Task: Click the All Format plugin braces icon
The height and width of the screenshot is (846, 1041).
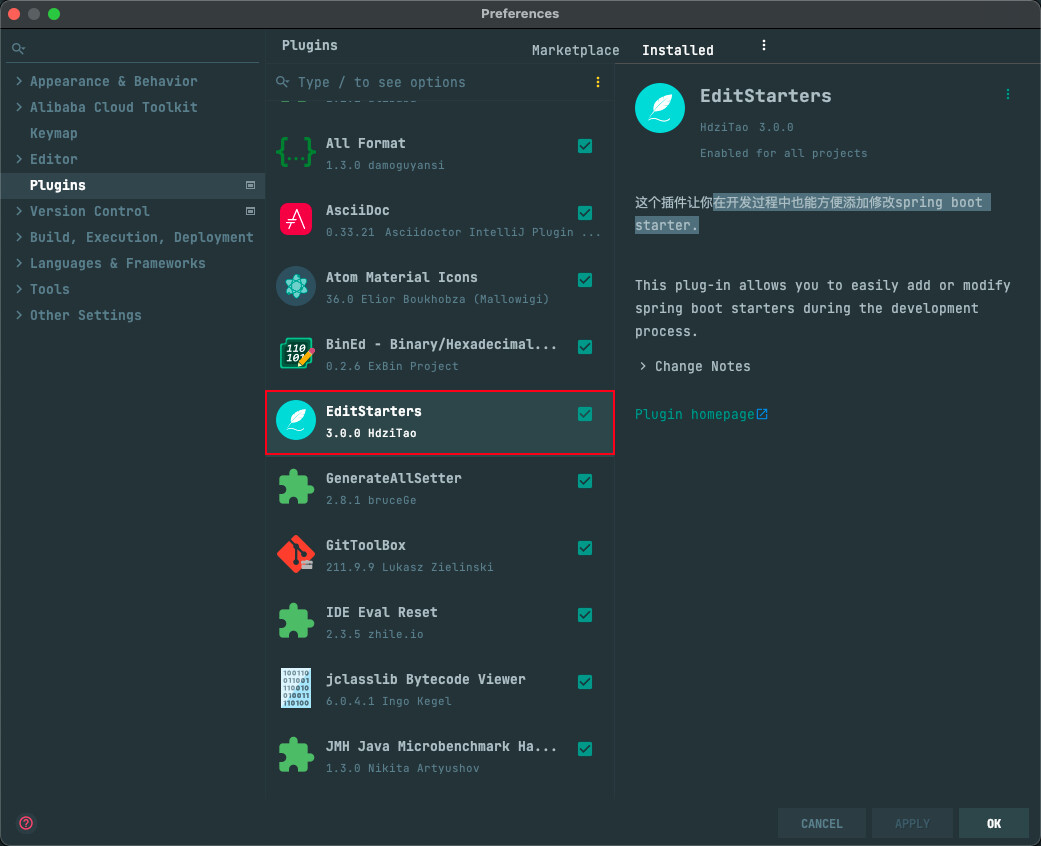Action: pos(295,153)
